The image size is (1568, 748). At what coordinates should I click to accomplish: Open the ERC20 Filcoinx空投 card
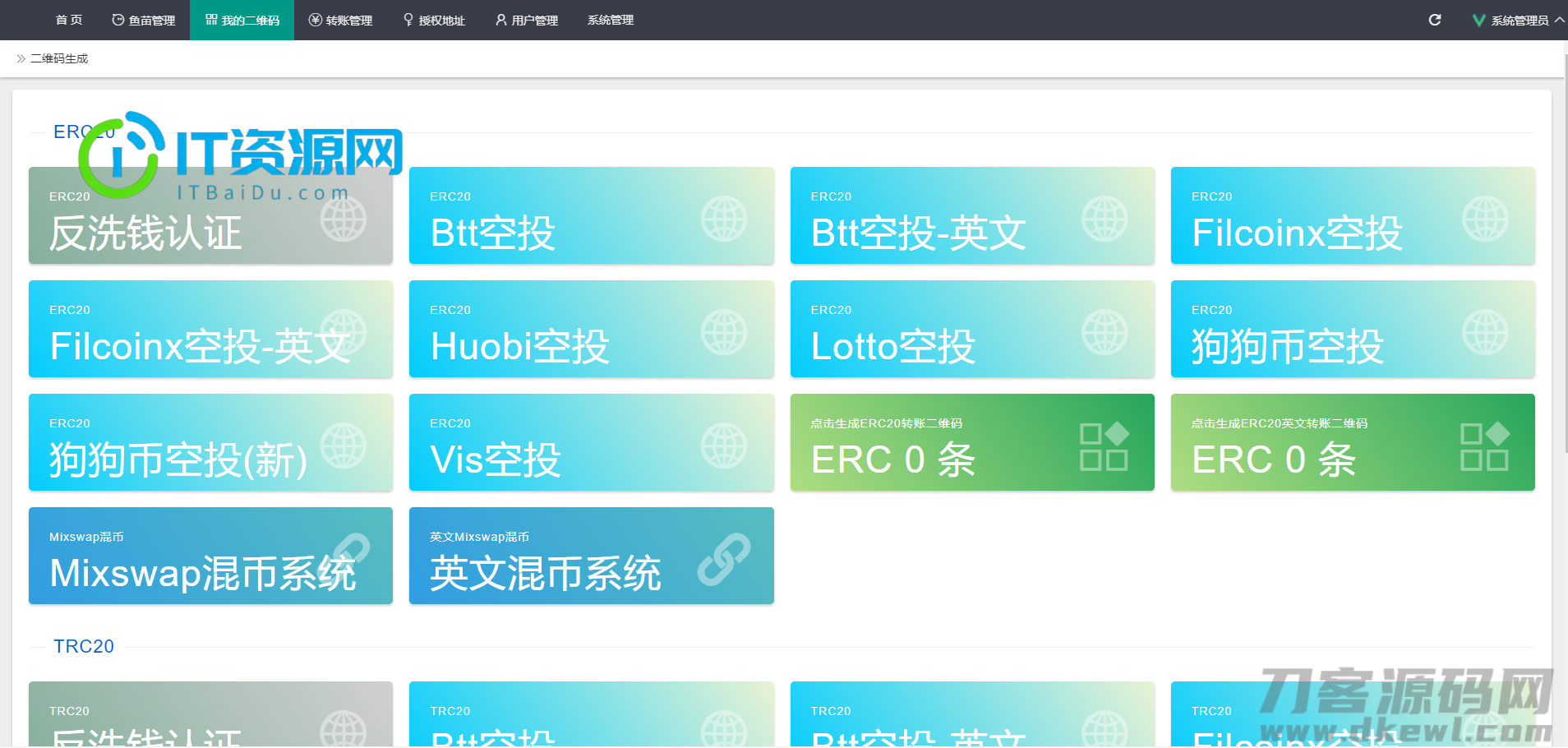(1353, 215)
